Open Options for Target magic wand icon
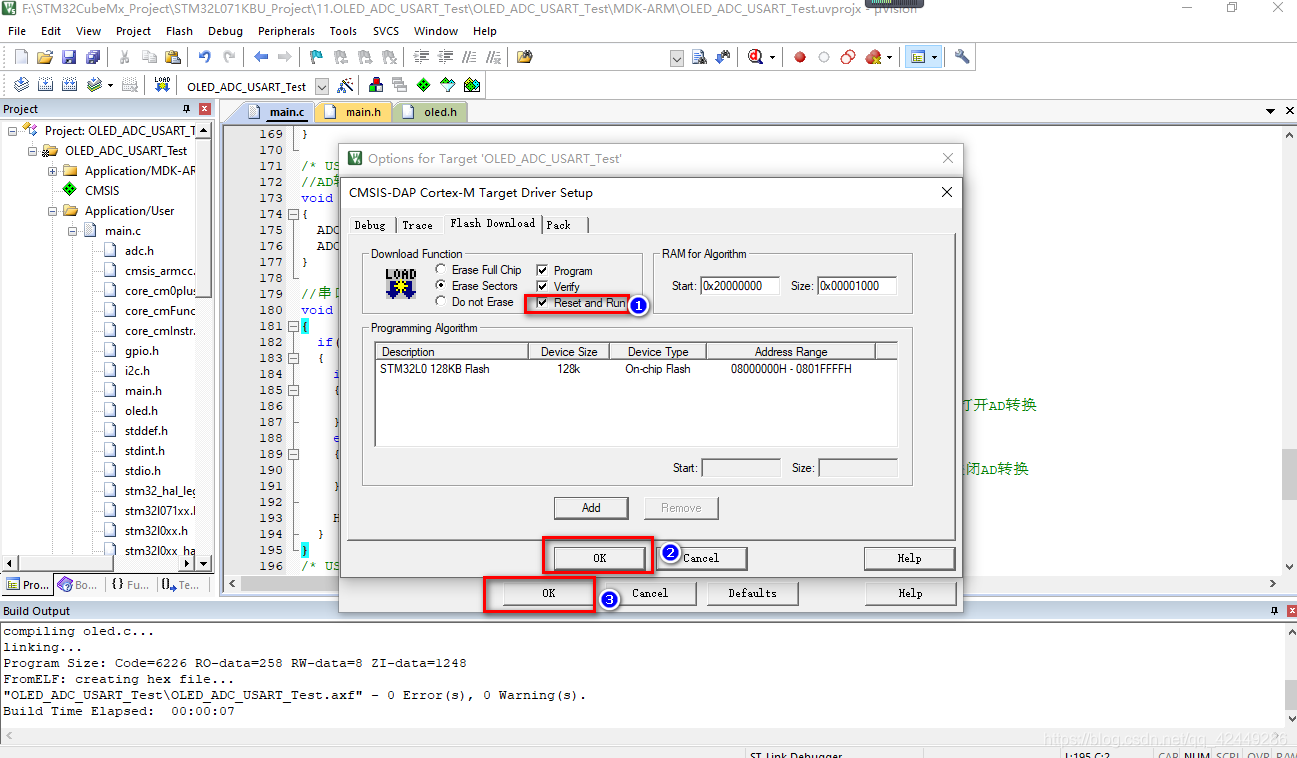Screen dimensions: 1297x758 (345, 85)
